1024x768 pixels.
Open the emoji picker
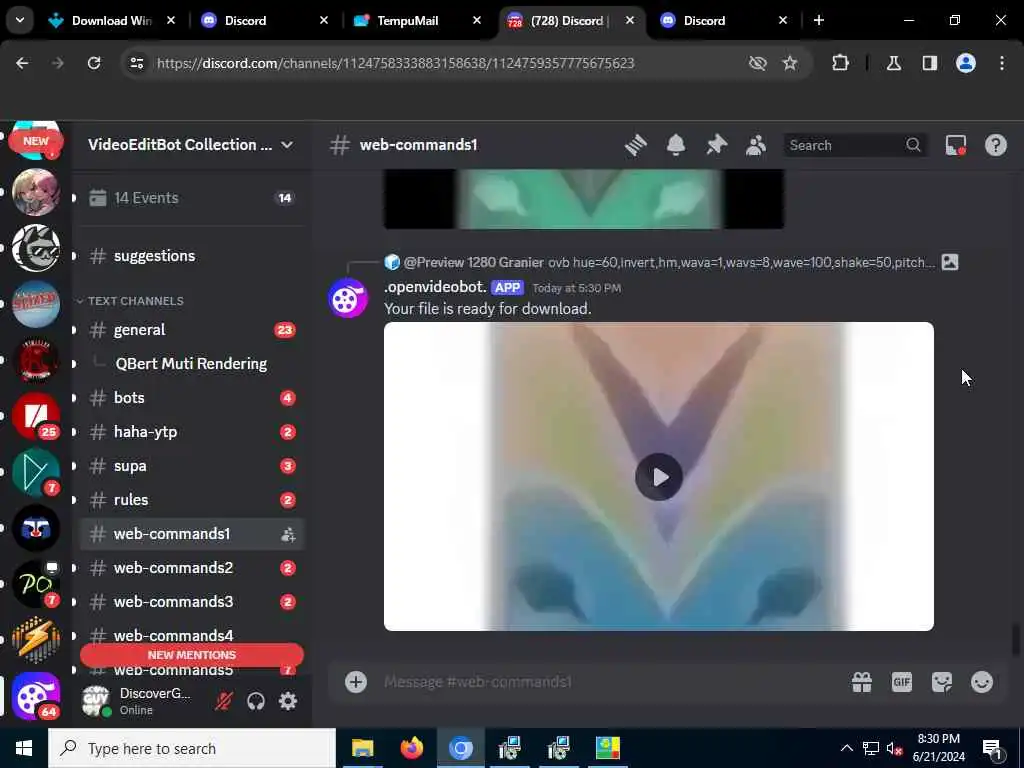[982, 682]
